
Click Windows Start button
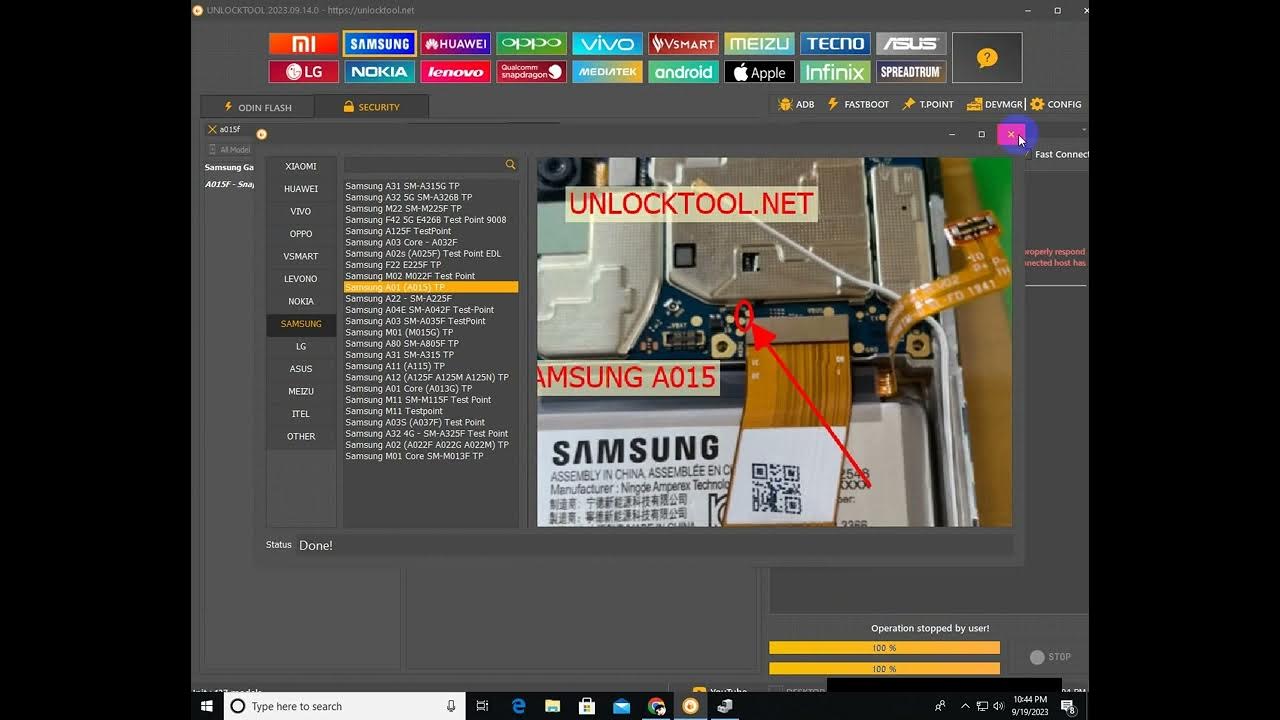(x=207, y=706)
